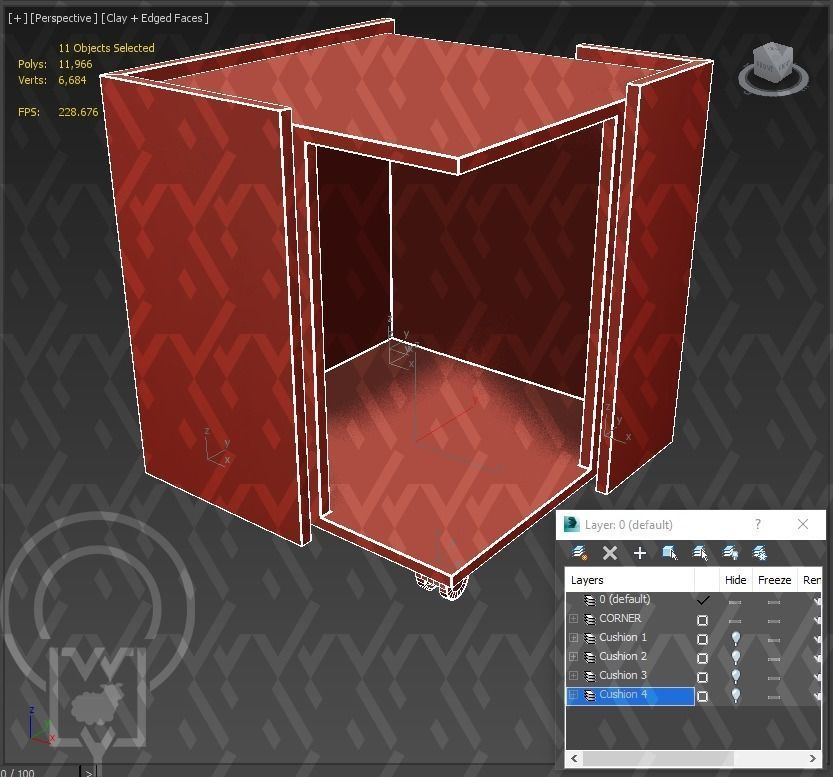Click the time slider next-frame arrow

point(89,773)
